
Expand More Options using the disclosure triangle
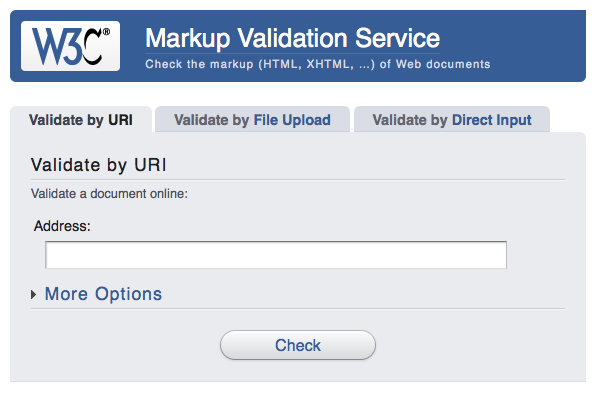click(33, 294)
